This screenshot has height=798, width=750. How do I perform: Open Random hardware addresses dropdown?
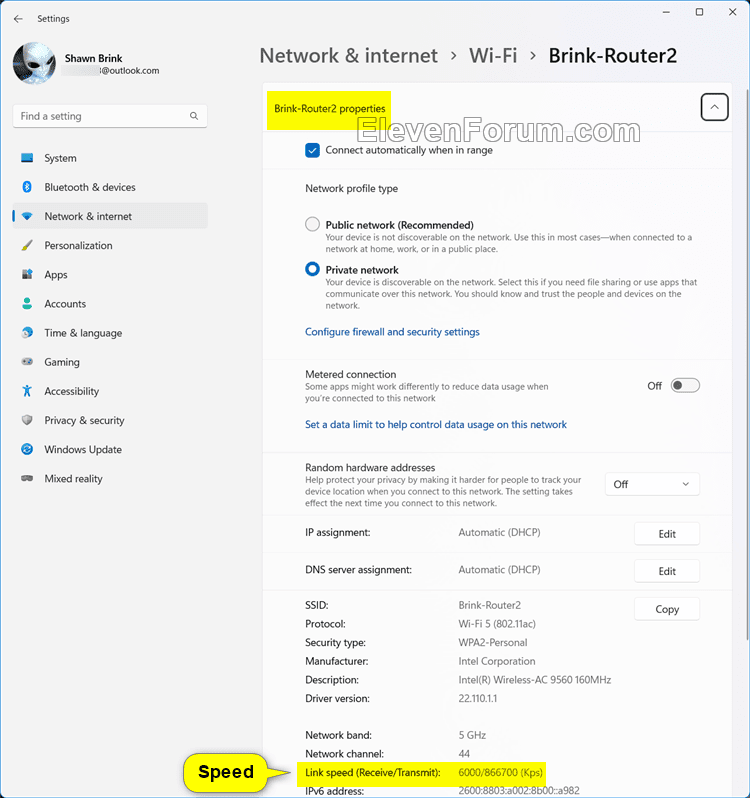tap(652, 484)
